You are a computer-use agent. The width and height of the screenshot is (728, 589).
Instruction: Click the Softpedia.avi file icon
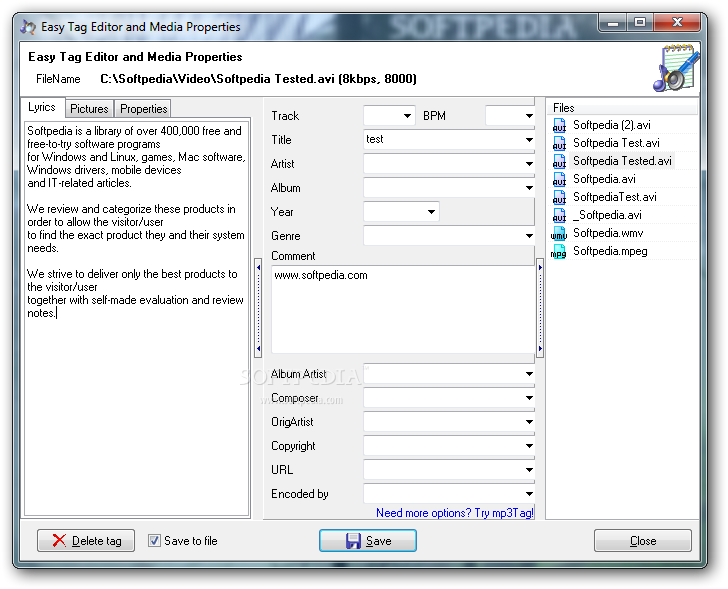[559, 179]
